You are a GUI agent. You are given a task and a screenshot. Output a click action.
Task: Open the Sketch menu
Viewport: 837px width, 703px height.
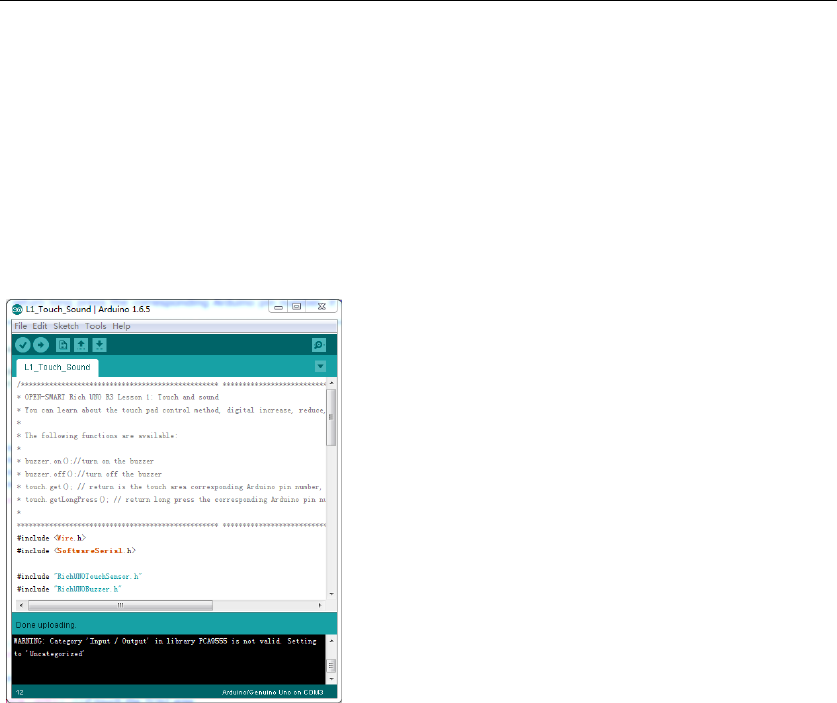click(66, 326)
